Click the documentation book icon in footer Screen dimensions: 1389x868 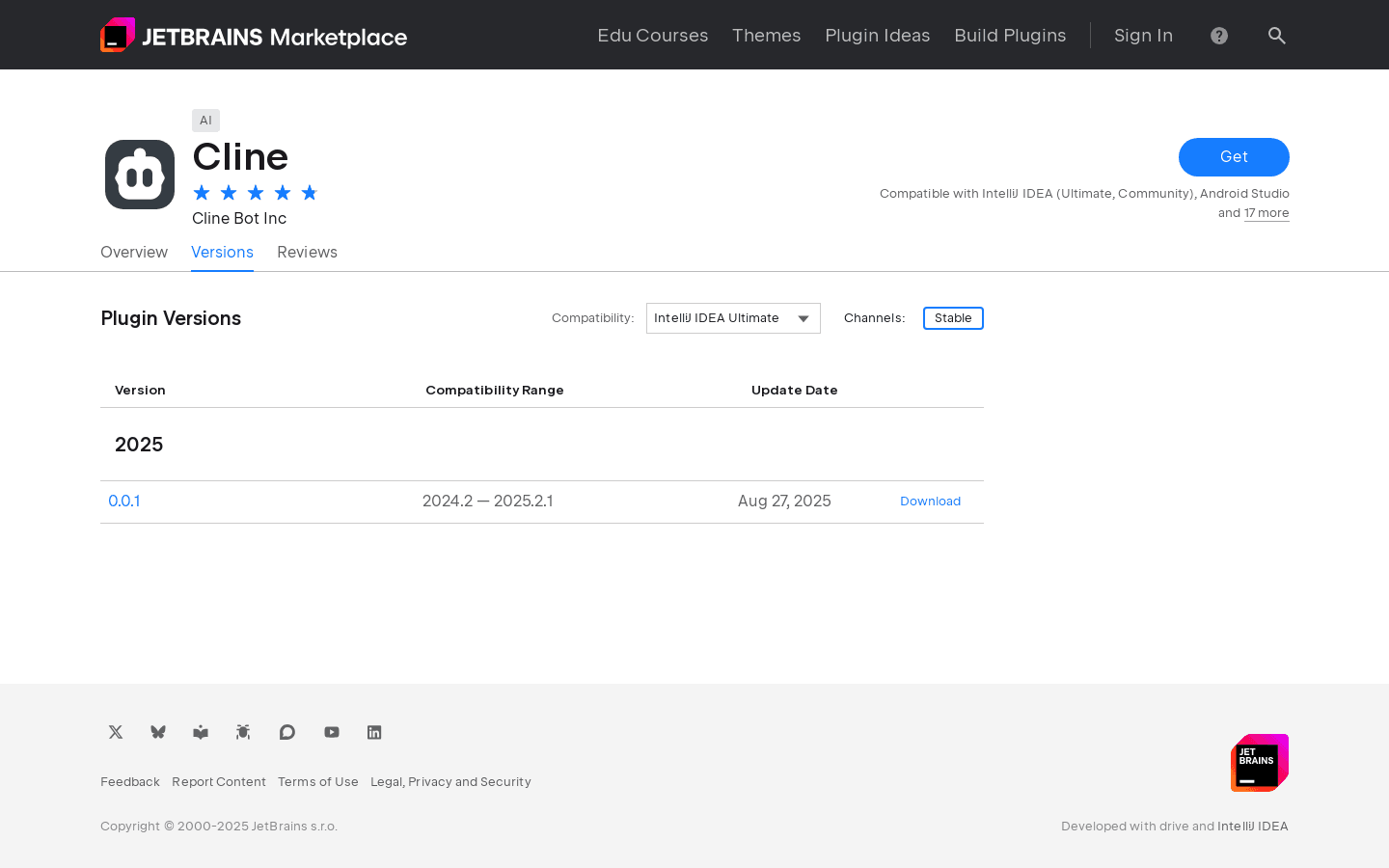[x=200, y=732]
